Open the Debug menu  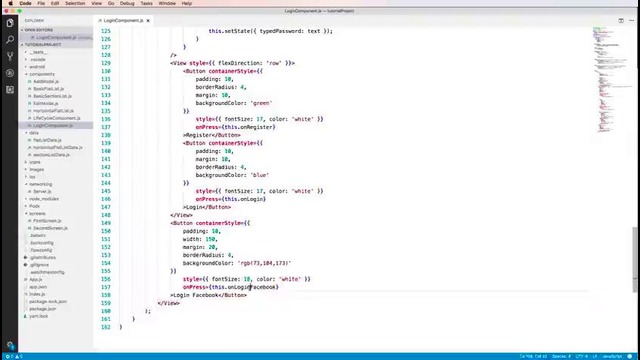tap(127, 3)
